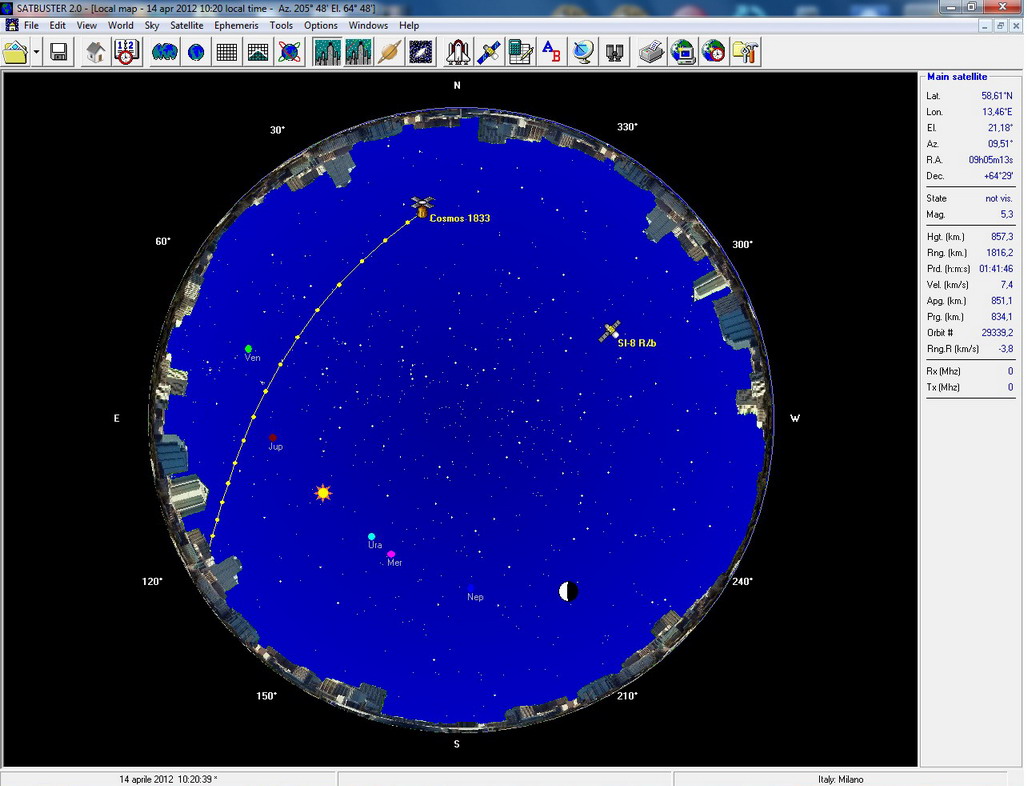Image resolution: width=1027 pixels, height=786 pixels.
Task: Open the Sky menu
Action: 152,26
